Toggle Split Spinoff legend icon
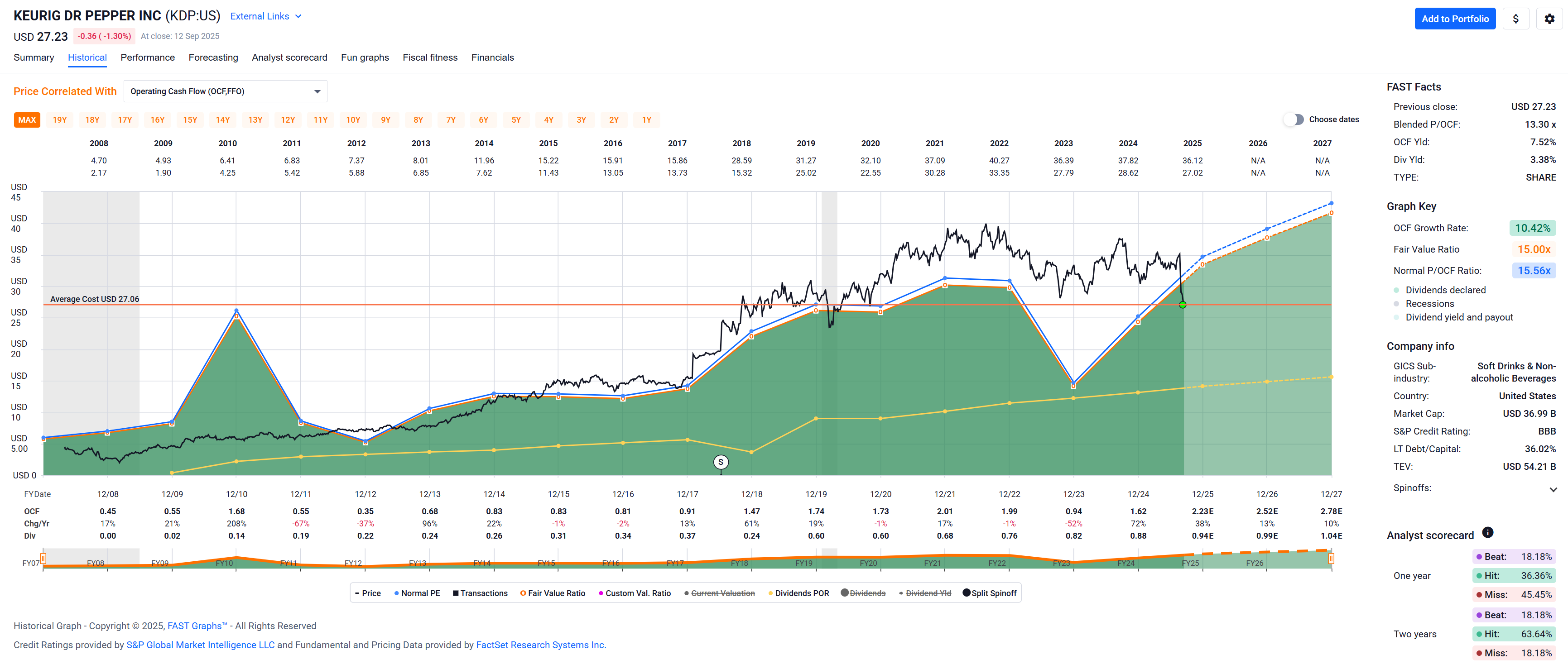1568x669 pixels. click(967, 593)
